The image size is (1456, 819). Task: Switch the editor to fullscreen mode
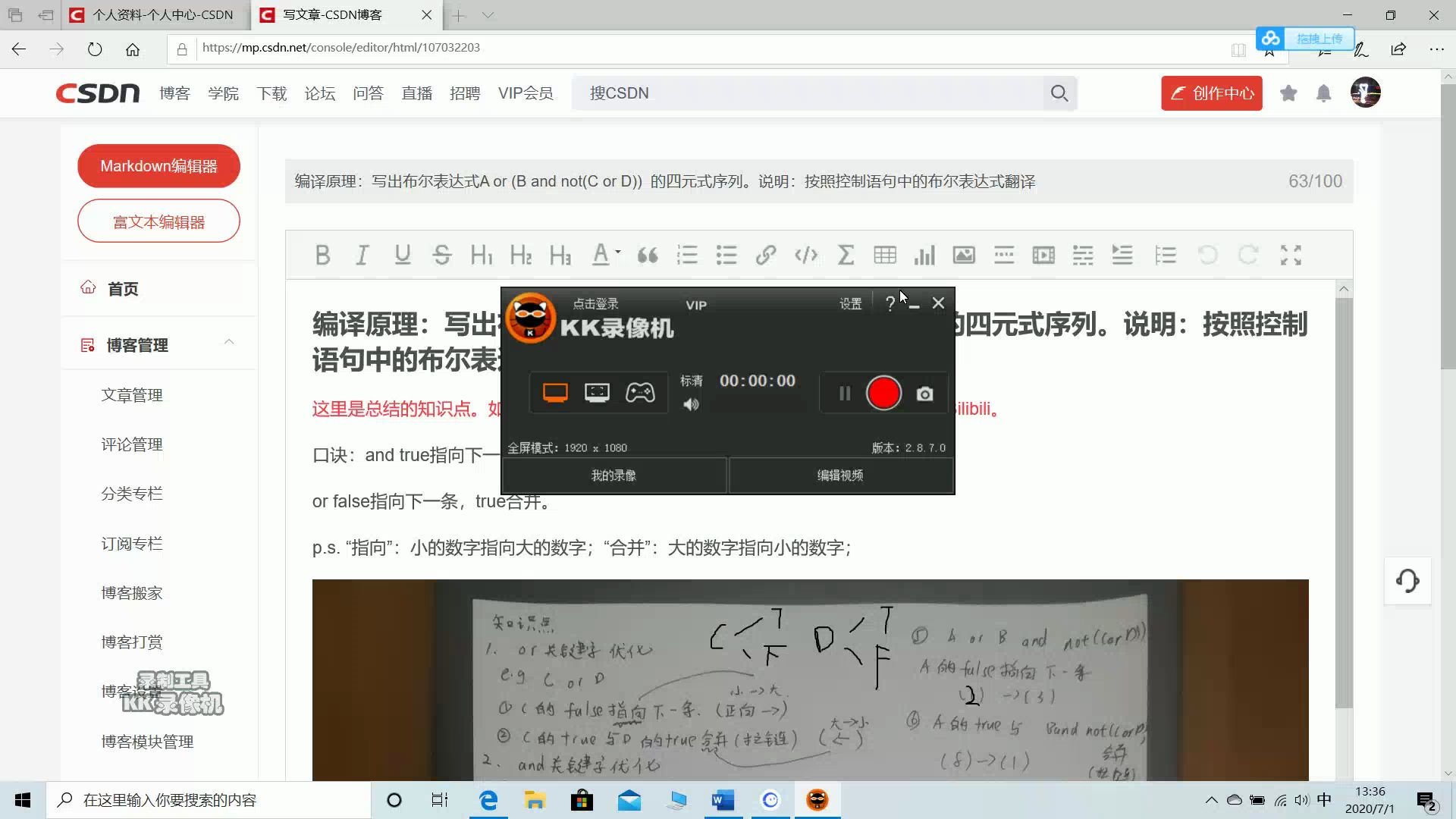1291,256
